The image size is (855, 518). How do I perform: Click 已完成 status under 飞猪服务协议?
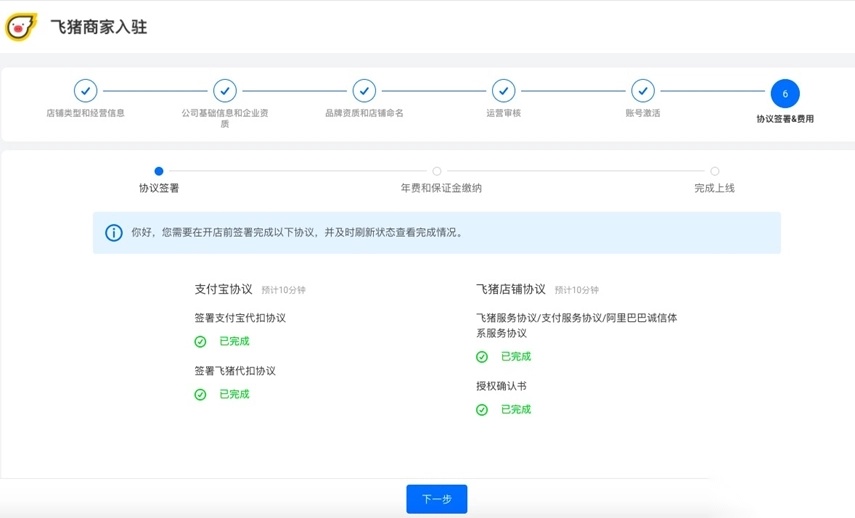(516, 357)
